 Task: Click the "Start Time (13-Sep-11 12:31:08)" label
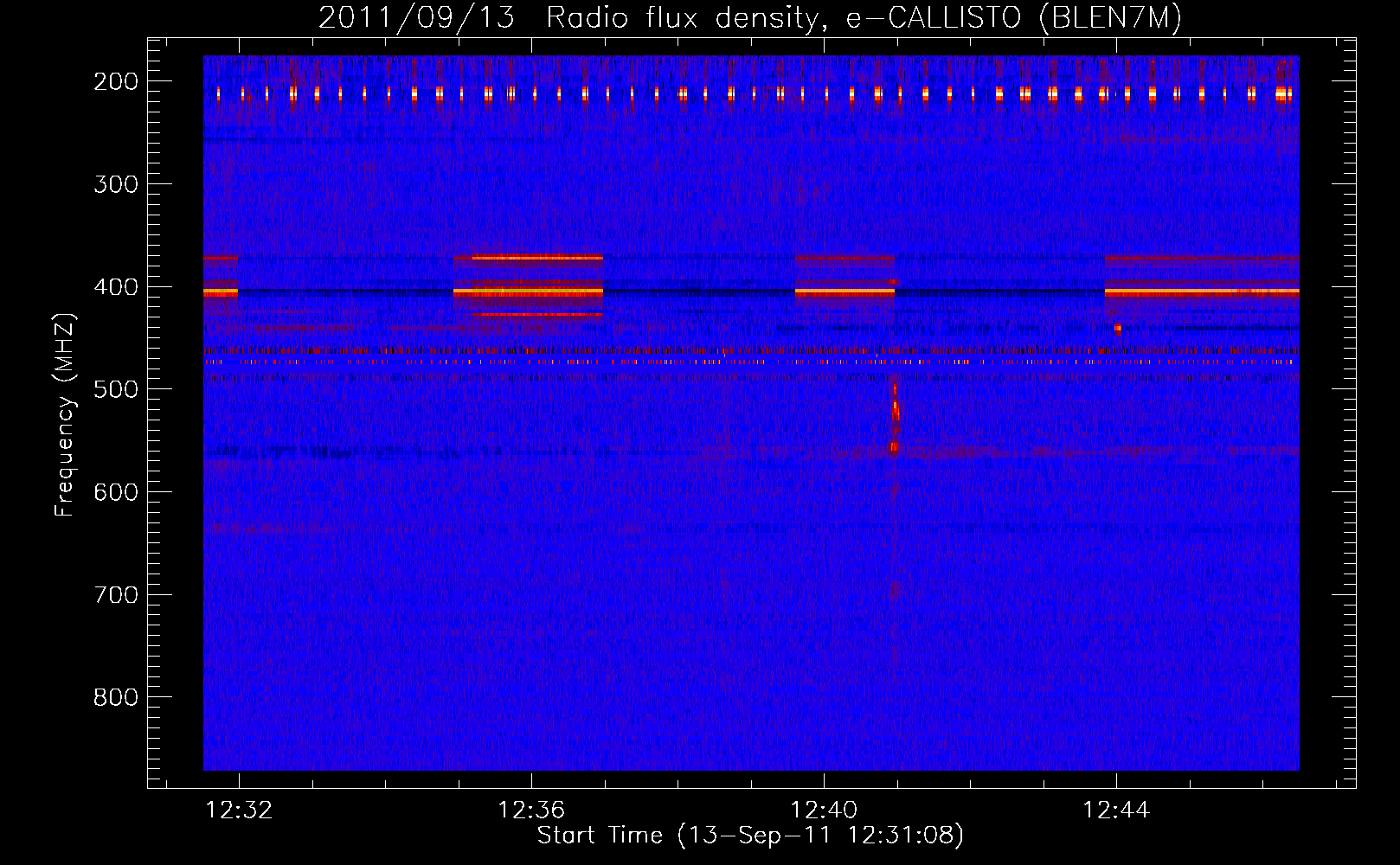click(x=750, y=836)
